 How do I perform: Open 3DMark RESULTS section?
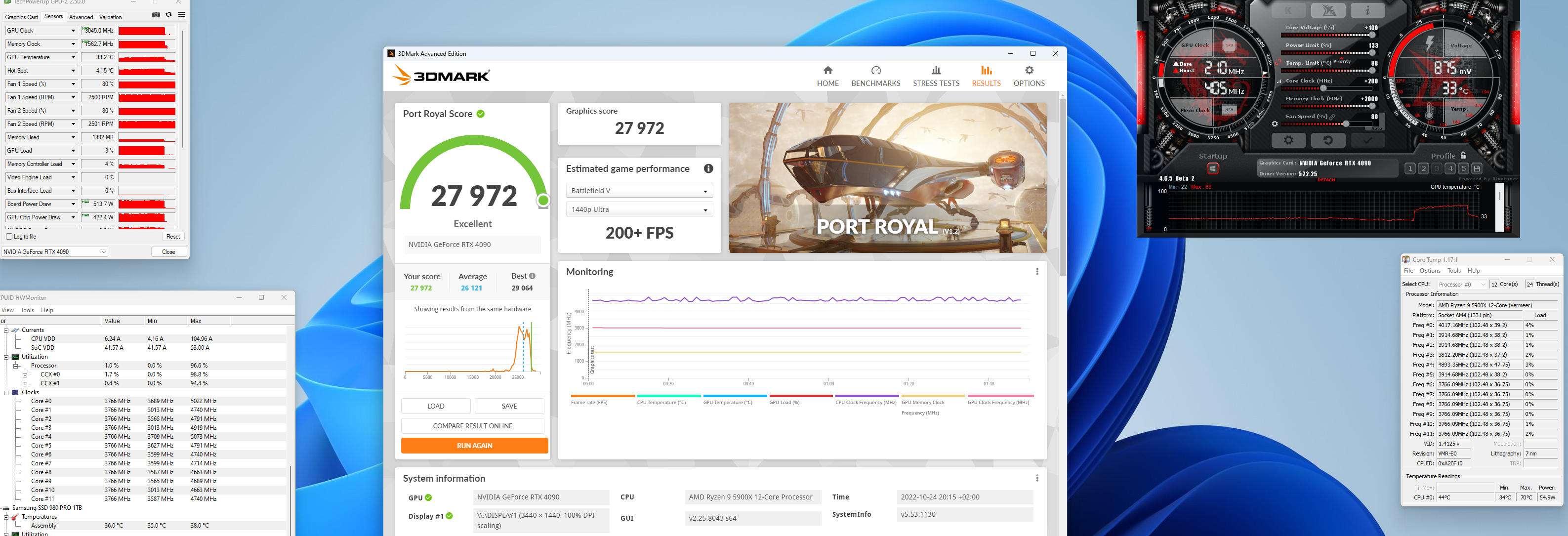986,77
